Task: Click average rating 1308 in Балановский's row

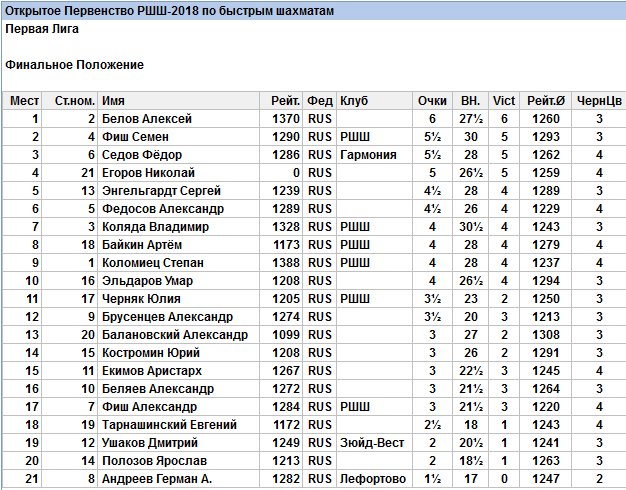Action: point(546,335)
